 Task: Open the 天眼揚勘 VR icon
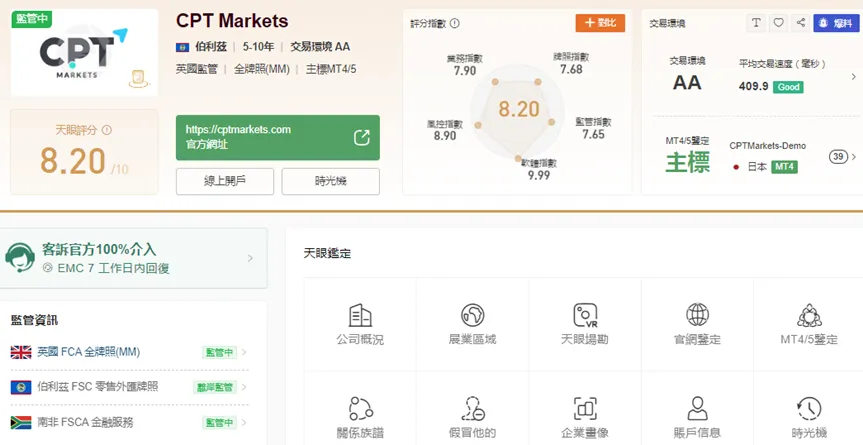tap(585, 316)
